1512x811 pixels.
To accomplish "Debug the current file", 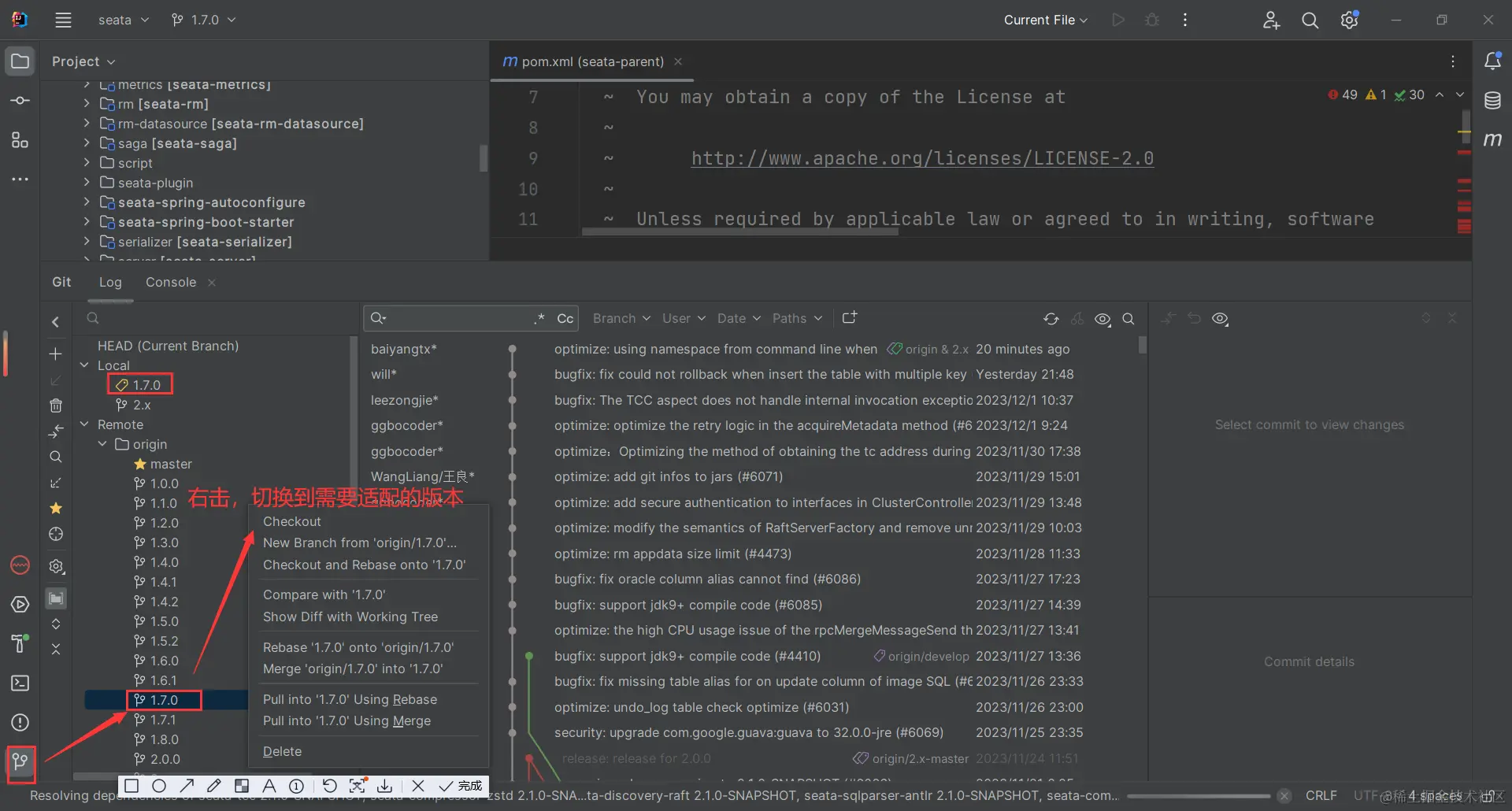I will tap(1152, 20).
